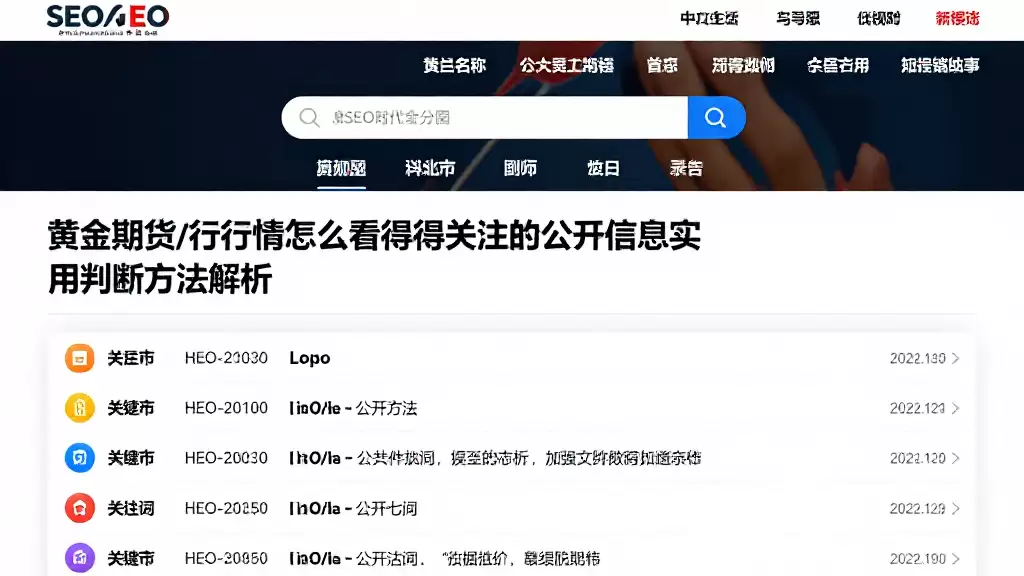Open the red top-right header link
Image resolution: width=1024 pixels, height=576 pixels.
pos(957,18)
